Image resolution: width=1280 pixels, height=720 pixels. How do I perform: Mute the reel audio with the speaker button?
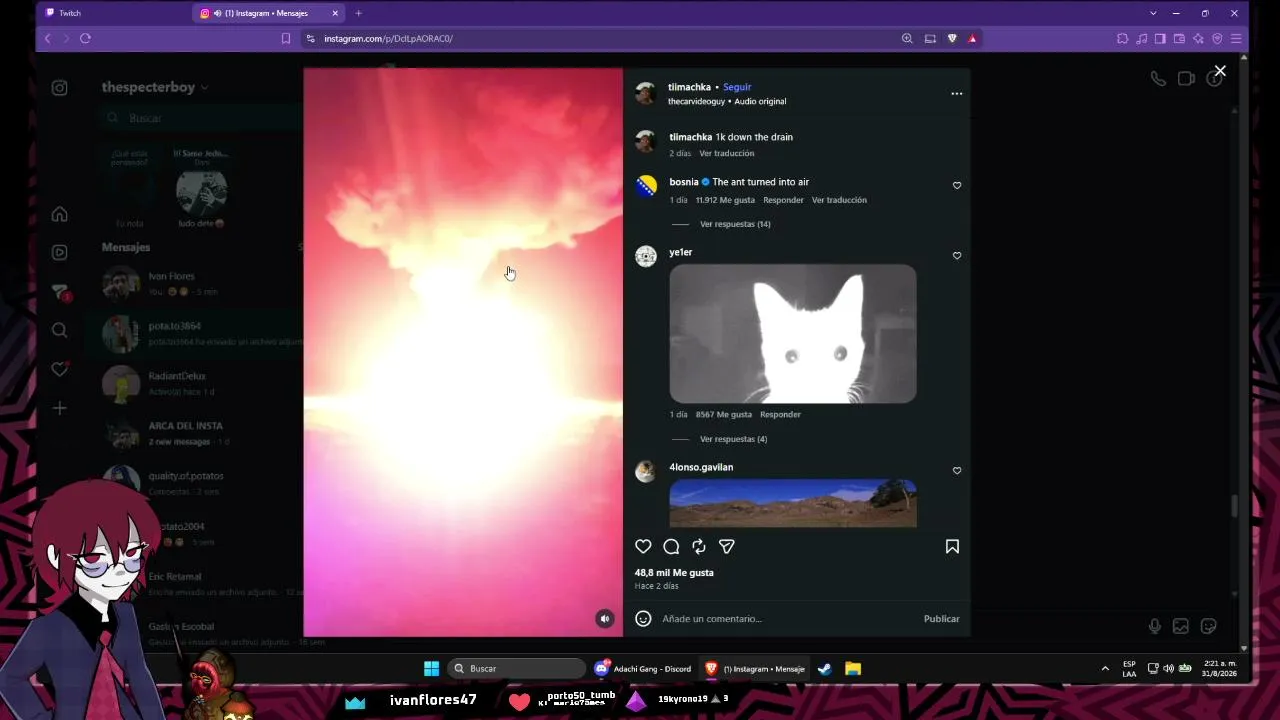point(605,619)
